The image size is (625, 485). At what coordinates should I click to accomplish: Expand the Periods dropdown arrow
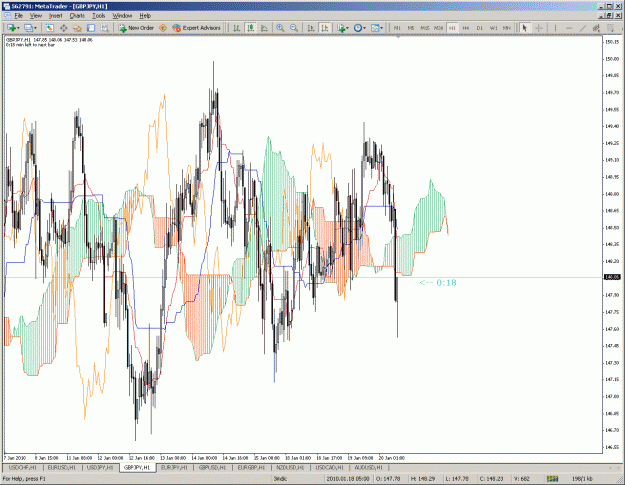tap(364, 28)
